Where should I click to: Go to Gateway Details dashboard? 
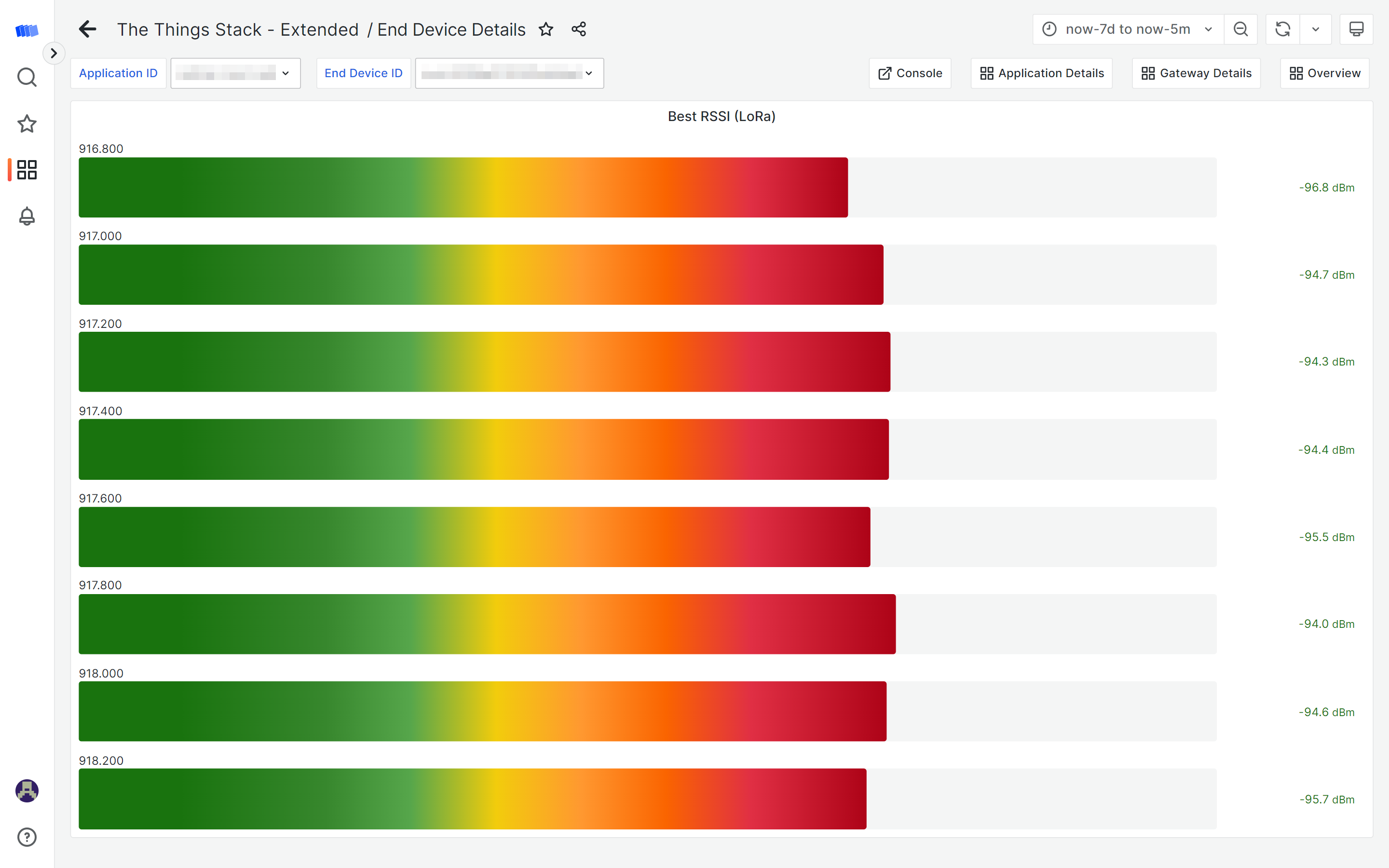click(1196, 73)
